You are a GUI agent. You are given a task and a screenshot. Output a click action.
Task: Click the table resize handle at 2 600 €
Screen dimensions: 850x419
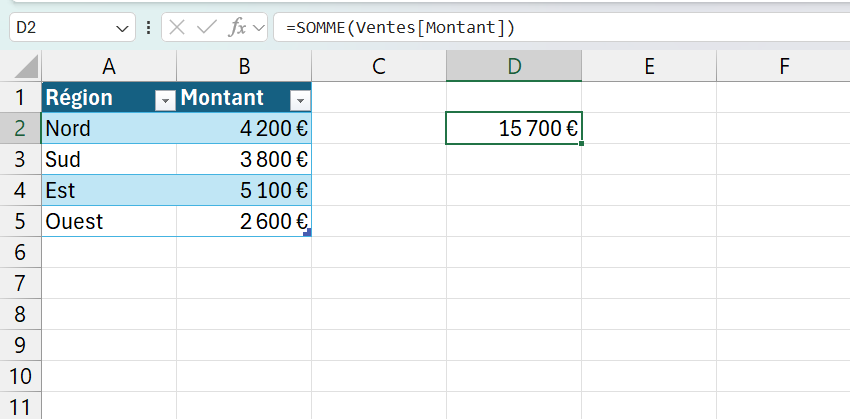click(308, 233)
